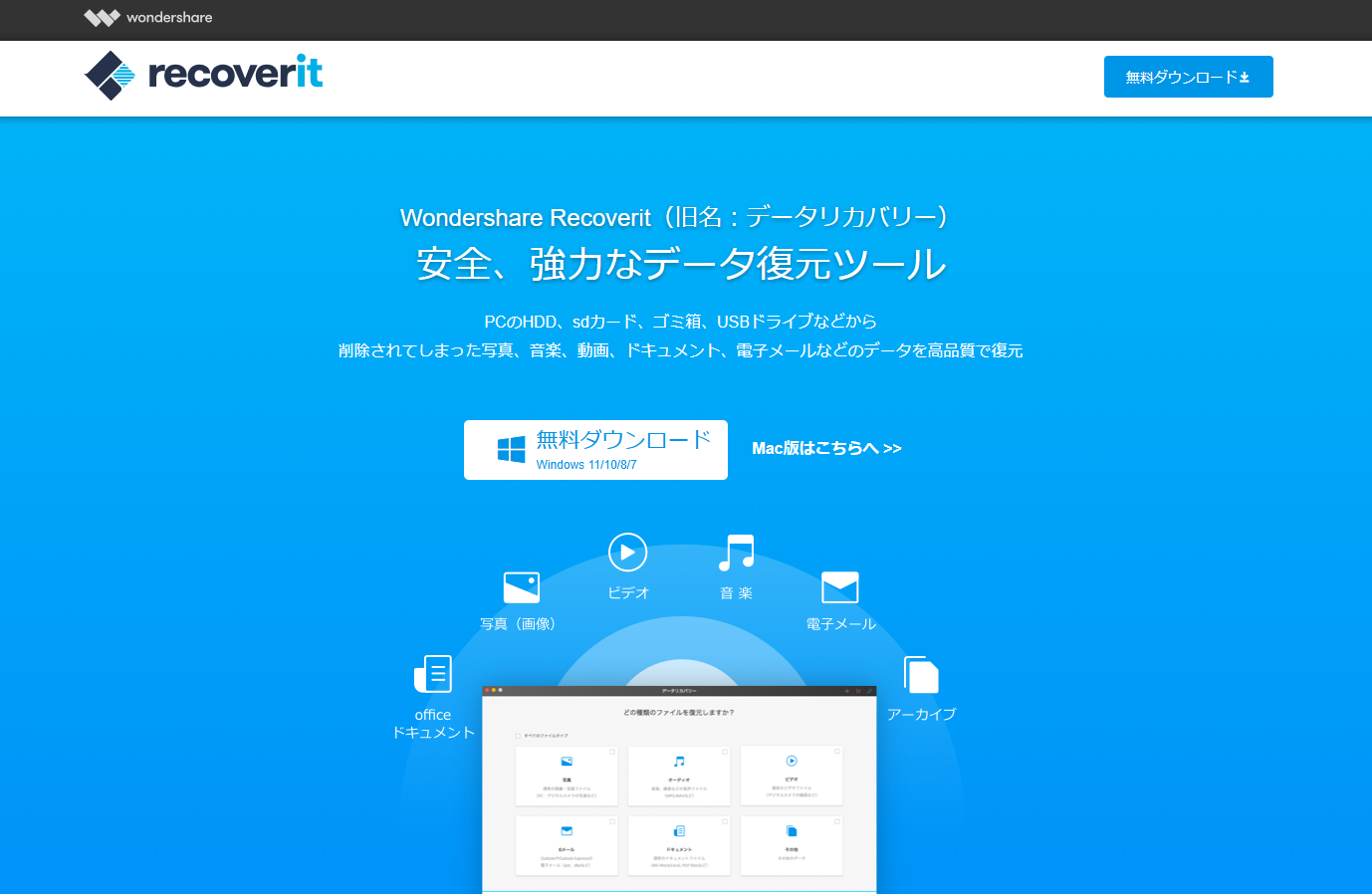
Task: Check すべてのファイルタイプ checkbox in app preview
Action: 518,736
